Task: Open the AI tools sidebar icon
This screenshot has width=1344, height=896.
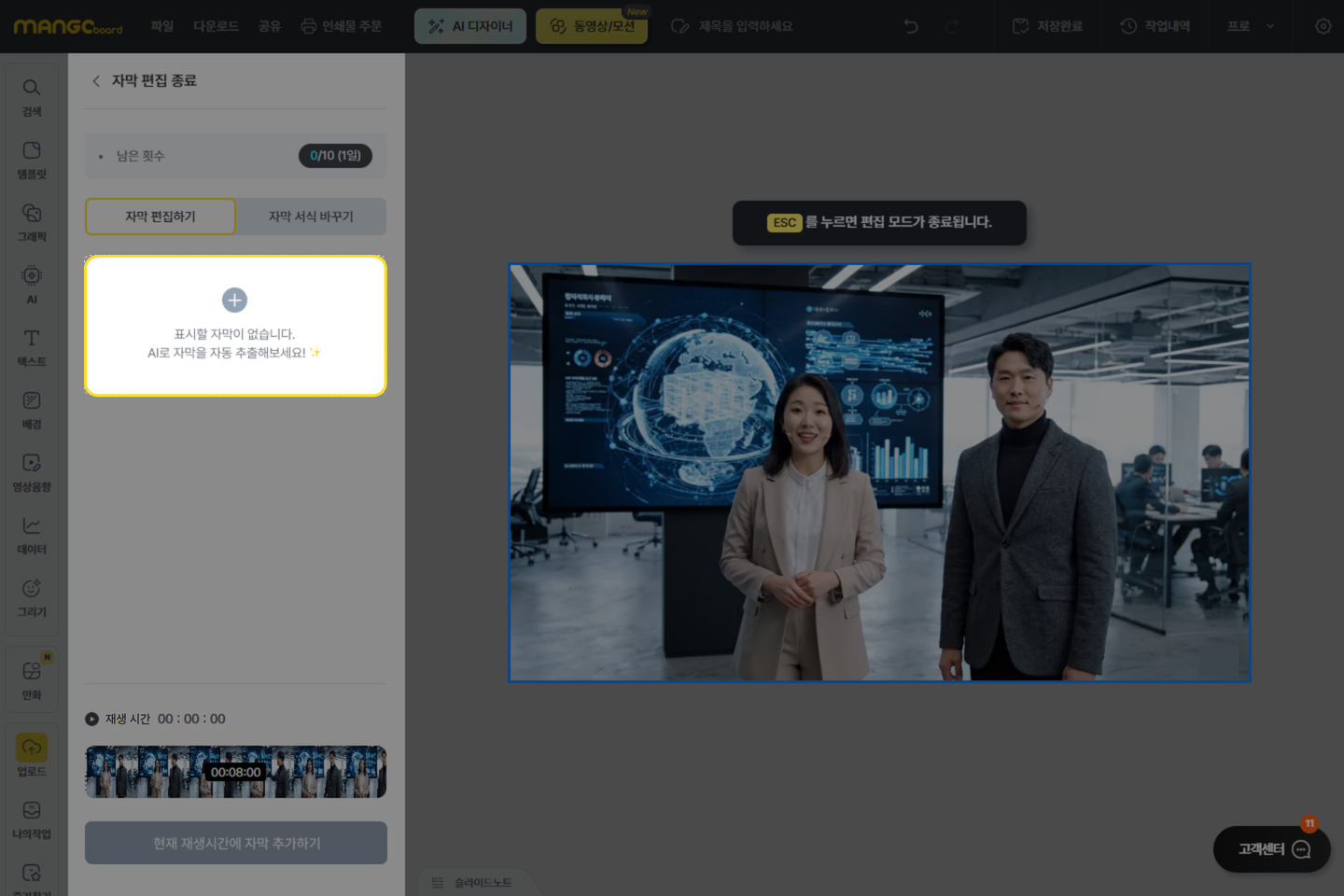Action: (x=32, y=284)
